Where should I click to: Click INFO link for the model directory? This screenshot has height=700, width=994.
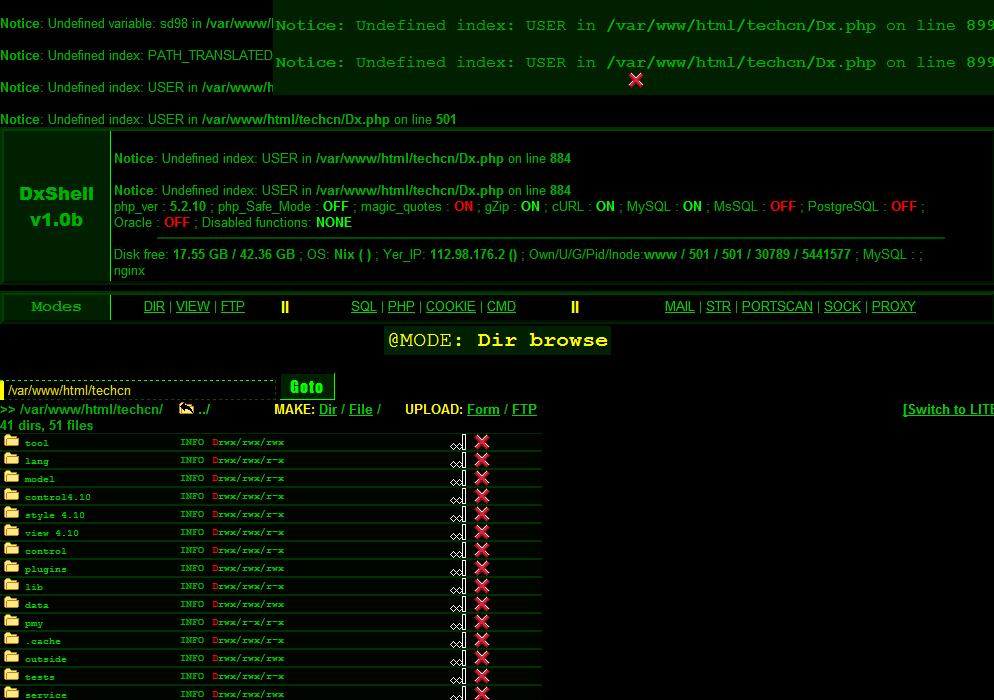click(x=192, y=478)
